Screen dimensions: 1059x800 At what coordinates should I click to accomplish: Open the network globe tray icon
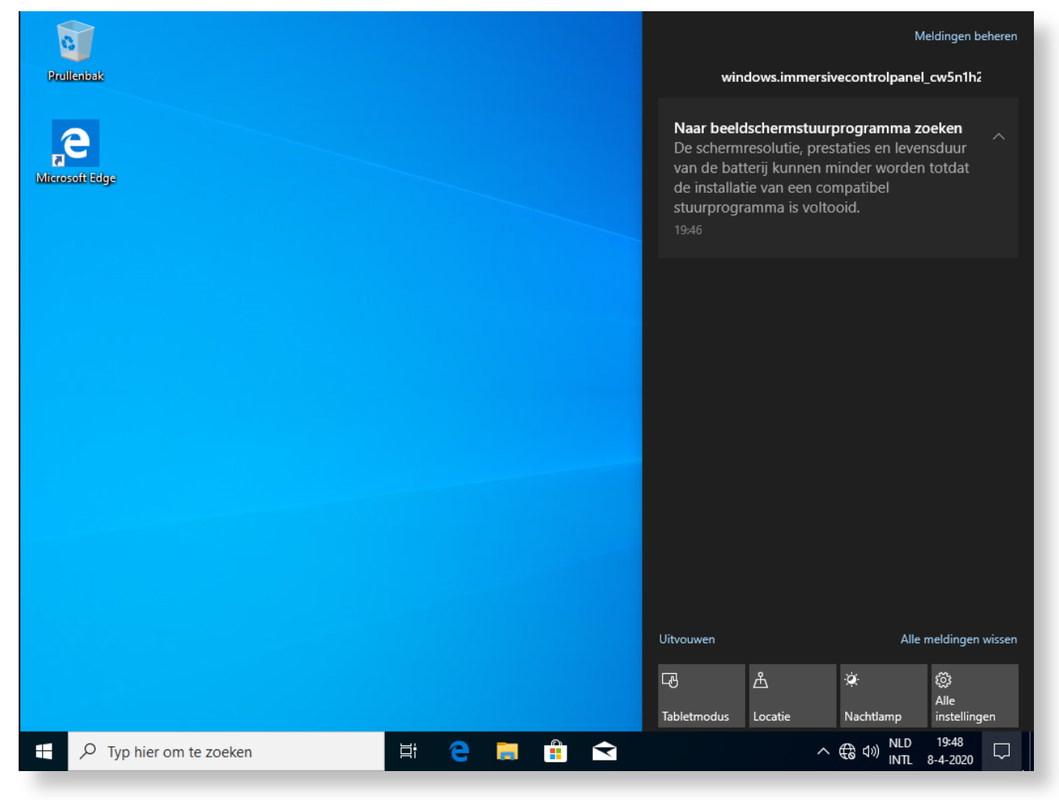(847, 751)
